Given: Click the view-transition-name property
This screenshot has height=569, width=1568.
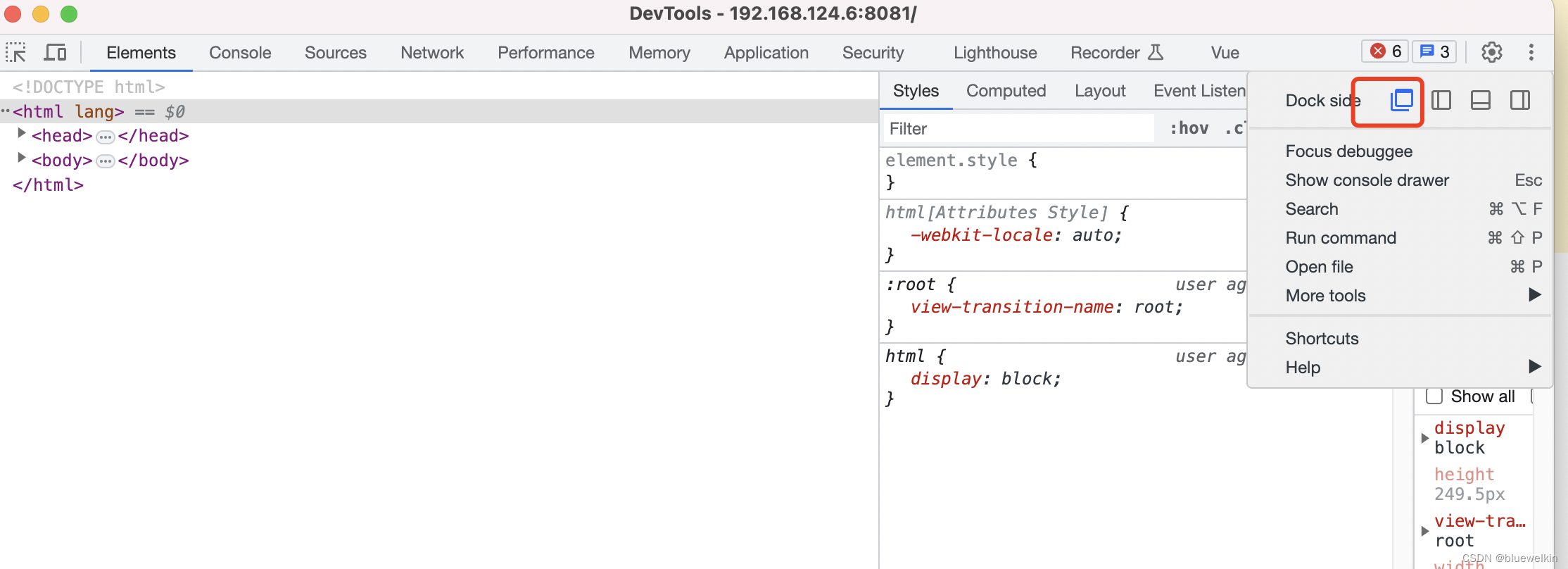Looking at the screenshot, I should pos(1012,306).
